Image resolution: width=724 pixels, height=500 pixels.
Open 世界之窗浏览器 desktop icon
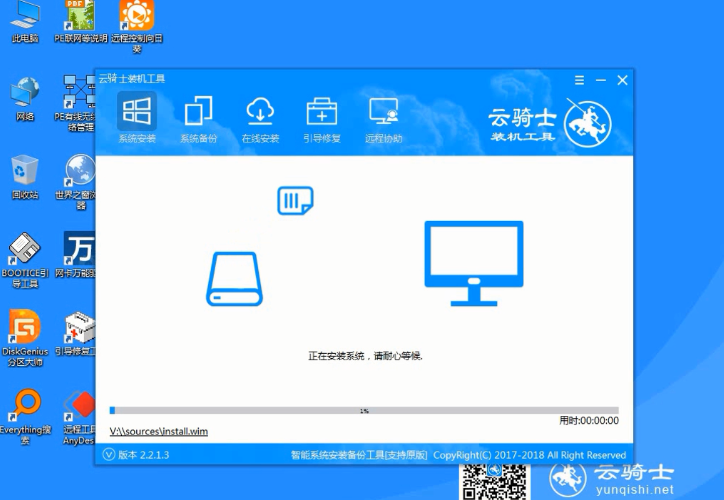click(x=76, y=182)
